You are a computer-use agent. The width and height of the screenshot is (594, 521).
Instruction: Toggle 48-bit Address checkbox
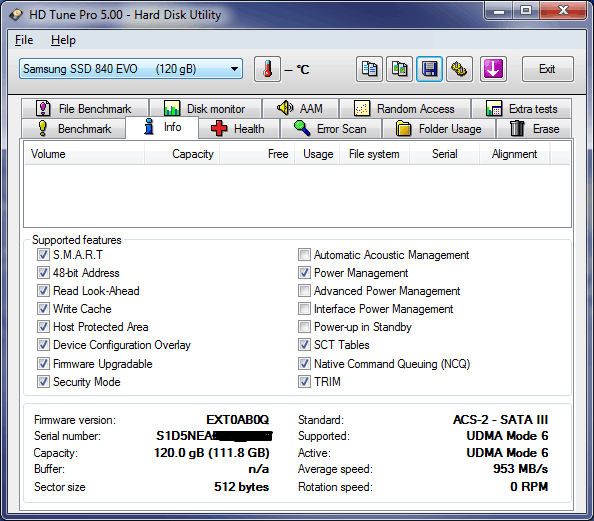[x=43, y=273]
